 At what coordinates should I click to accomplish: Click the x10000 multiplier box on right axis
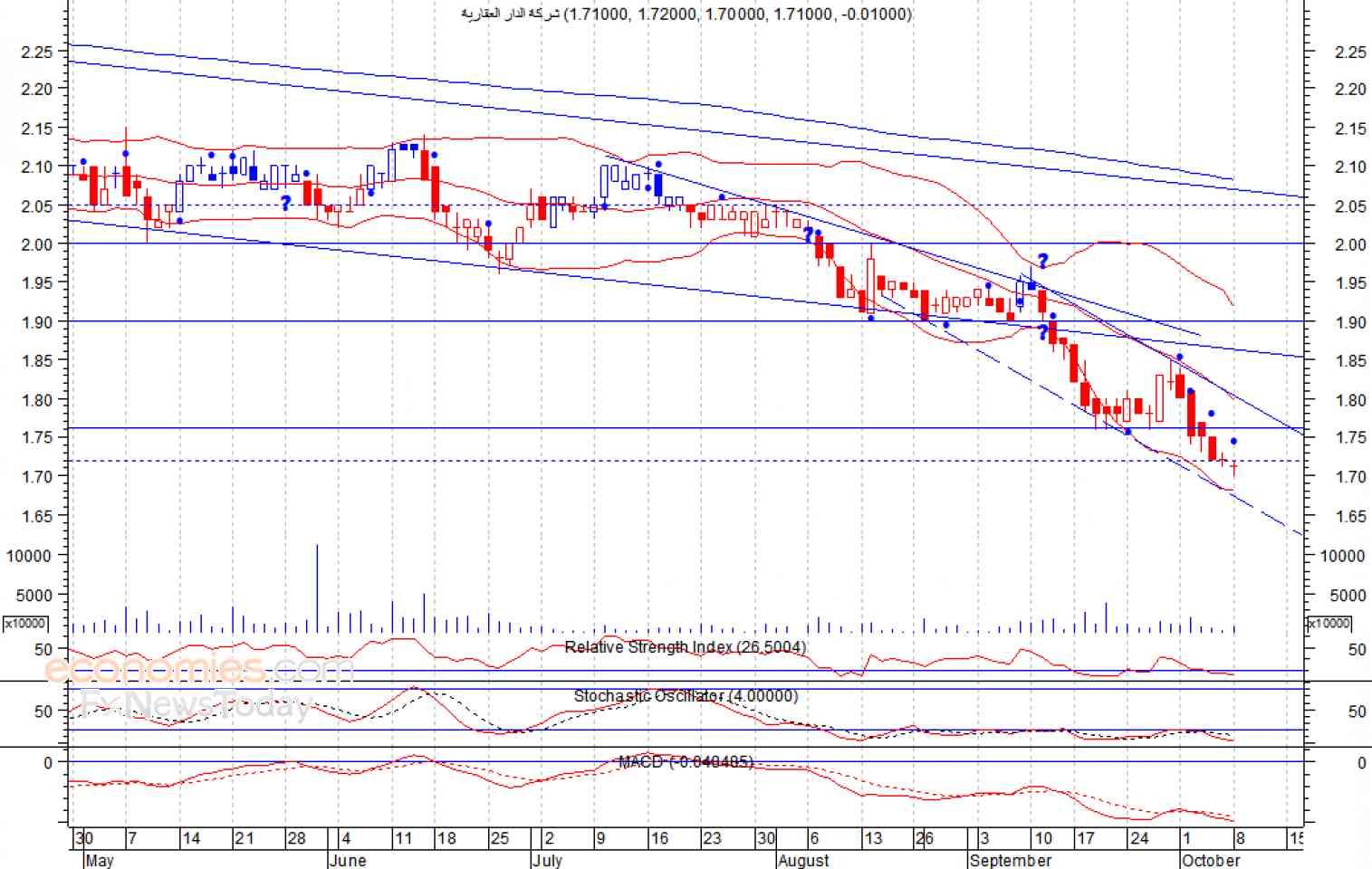[x=1329, y=624]
